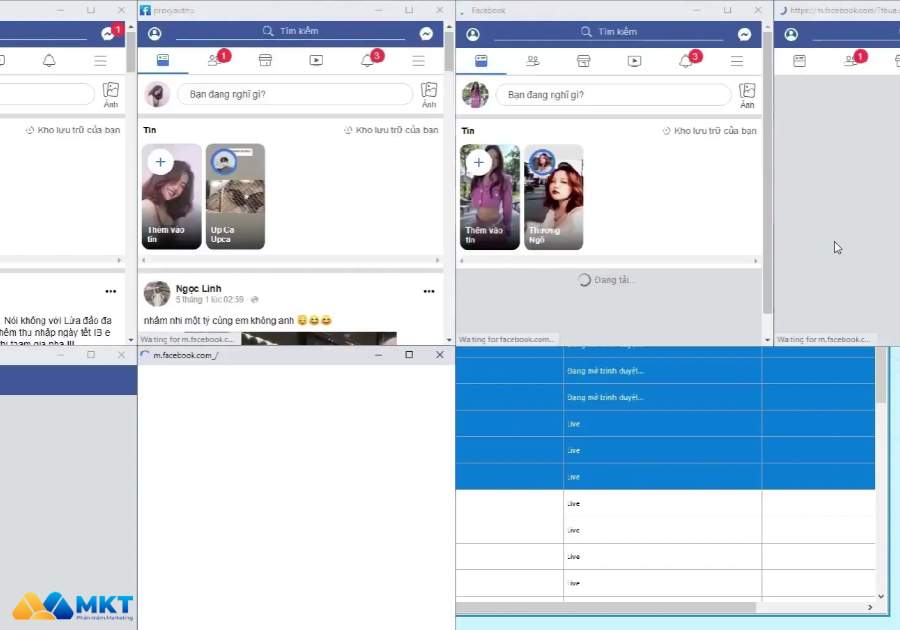Click the user avatar in the Facebook window composer

coord(475,95)
